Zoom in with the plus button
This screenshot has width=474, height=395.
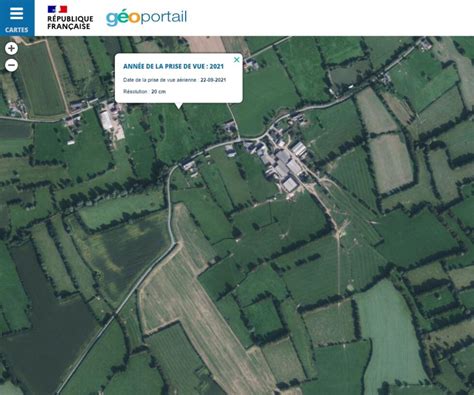click(11, 49)
